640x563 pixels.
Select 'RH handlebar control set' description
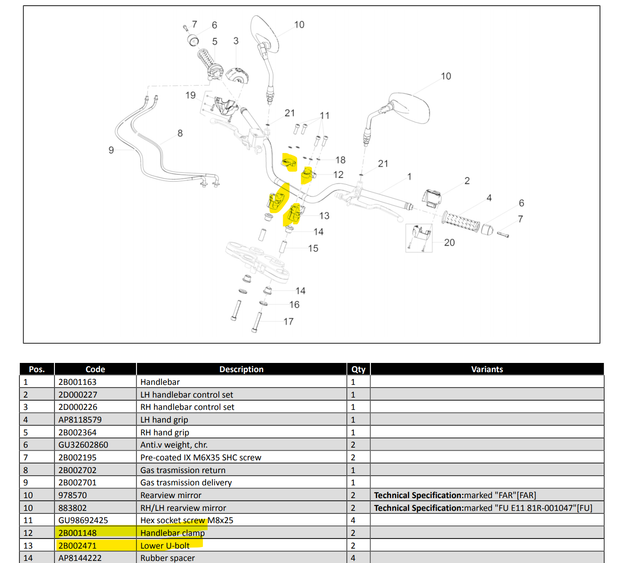(187, 407)
